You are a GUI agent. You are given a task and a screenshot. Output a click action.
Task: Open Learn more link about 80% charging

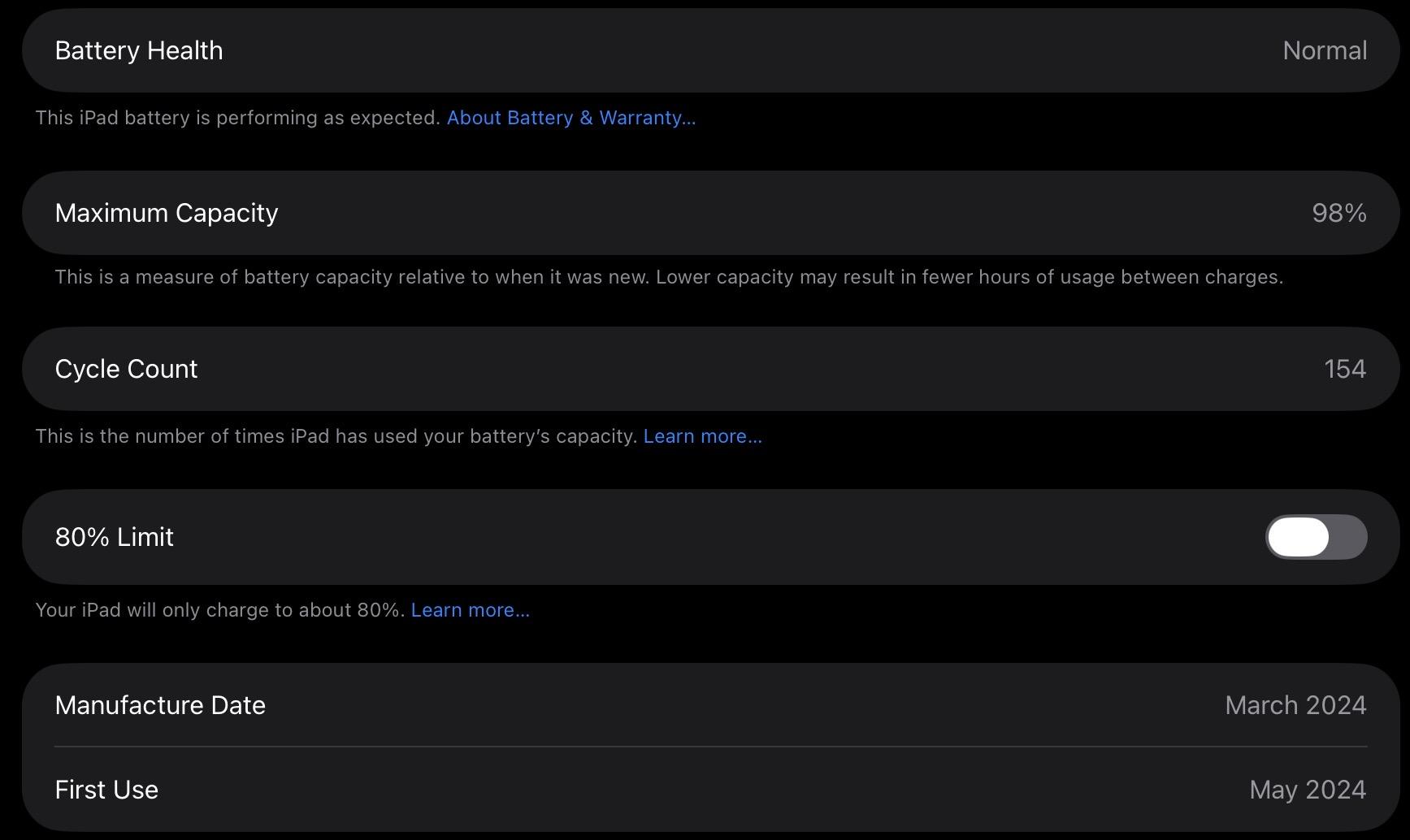pos(470,610)
